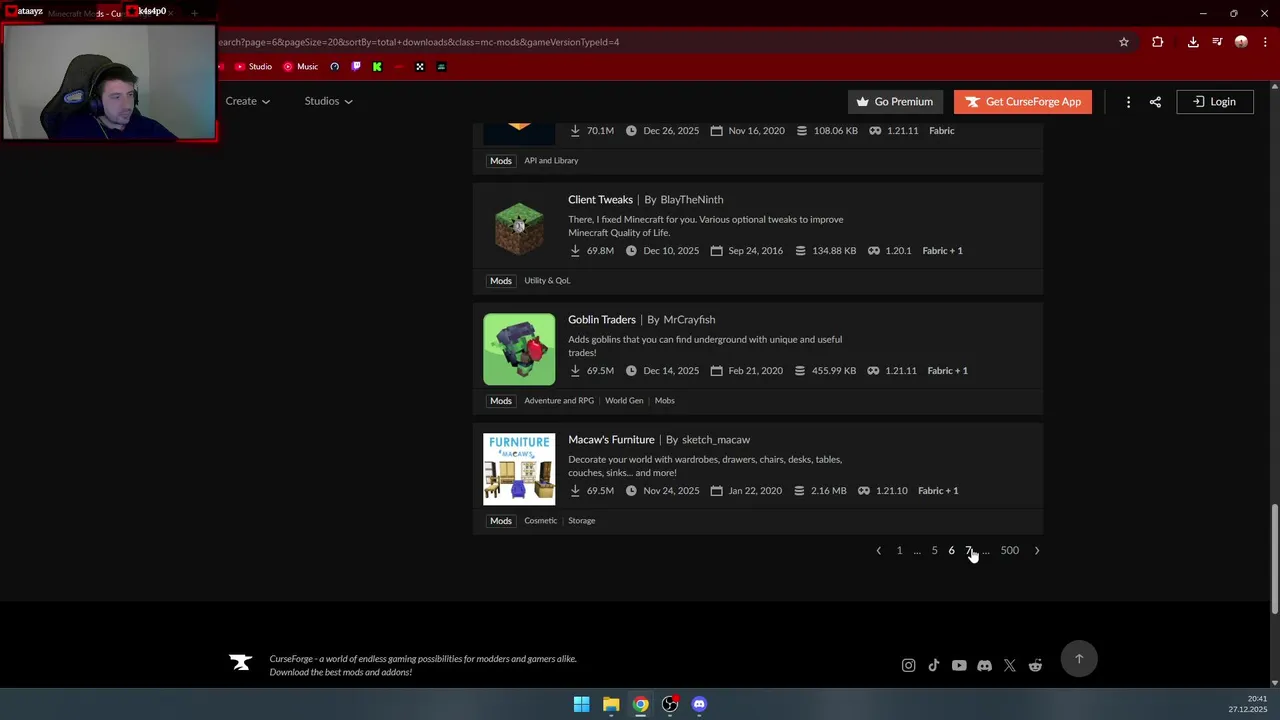The height and width of the screenshot is (720, 1280).
Task: Click the CurseForge anvil logo in footer
Action: [240, 662]
